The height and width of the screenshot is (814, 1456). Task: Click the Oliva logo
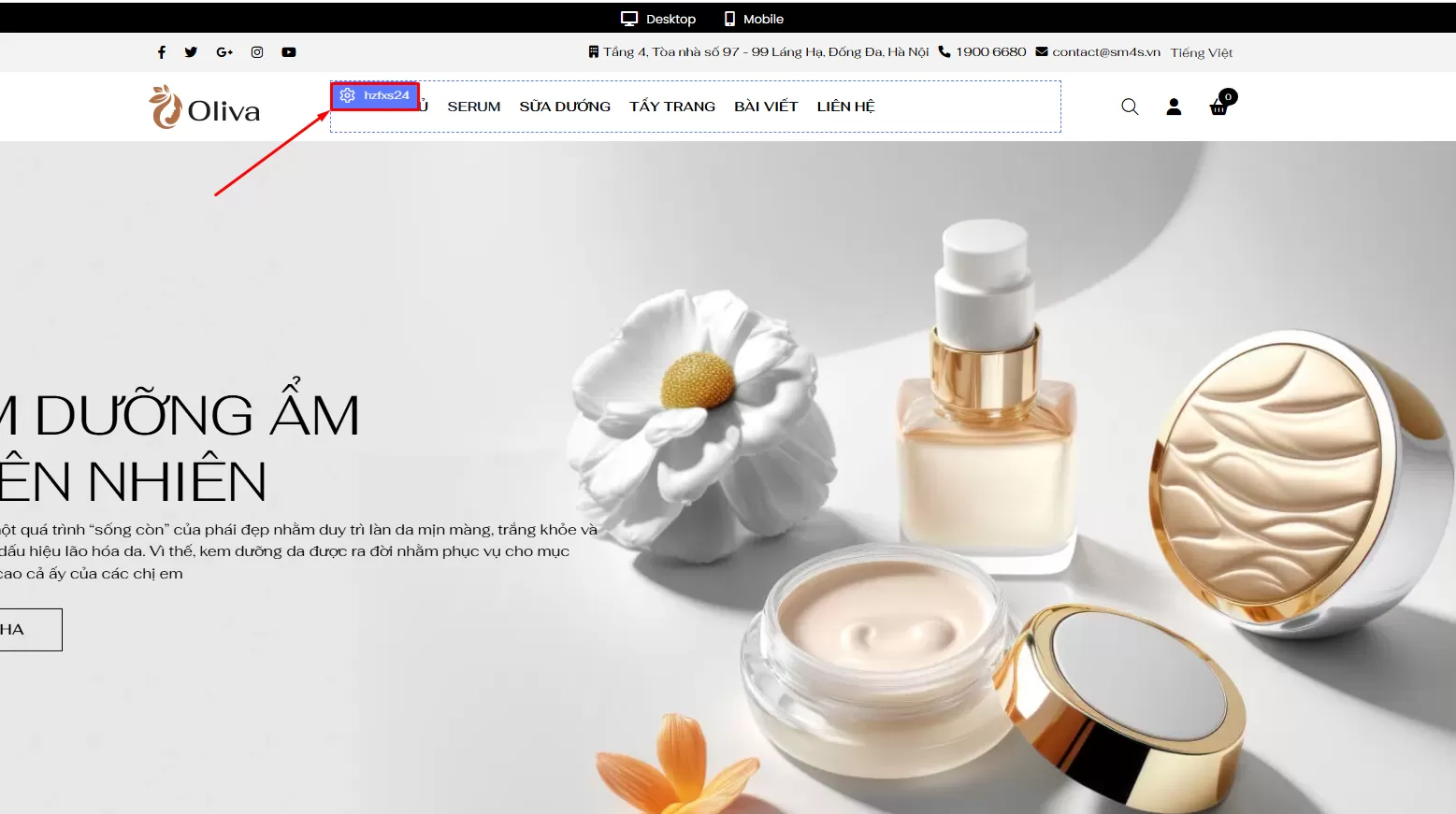coord(205,107)
